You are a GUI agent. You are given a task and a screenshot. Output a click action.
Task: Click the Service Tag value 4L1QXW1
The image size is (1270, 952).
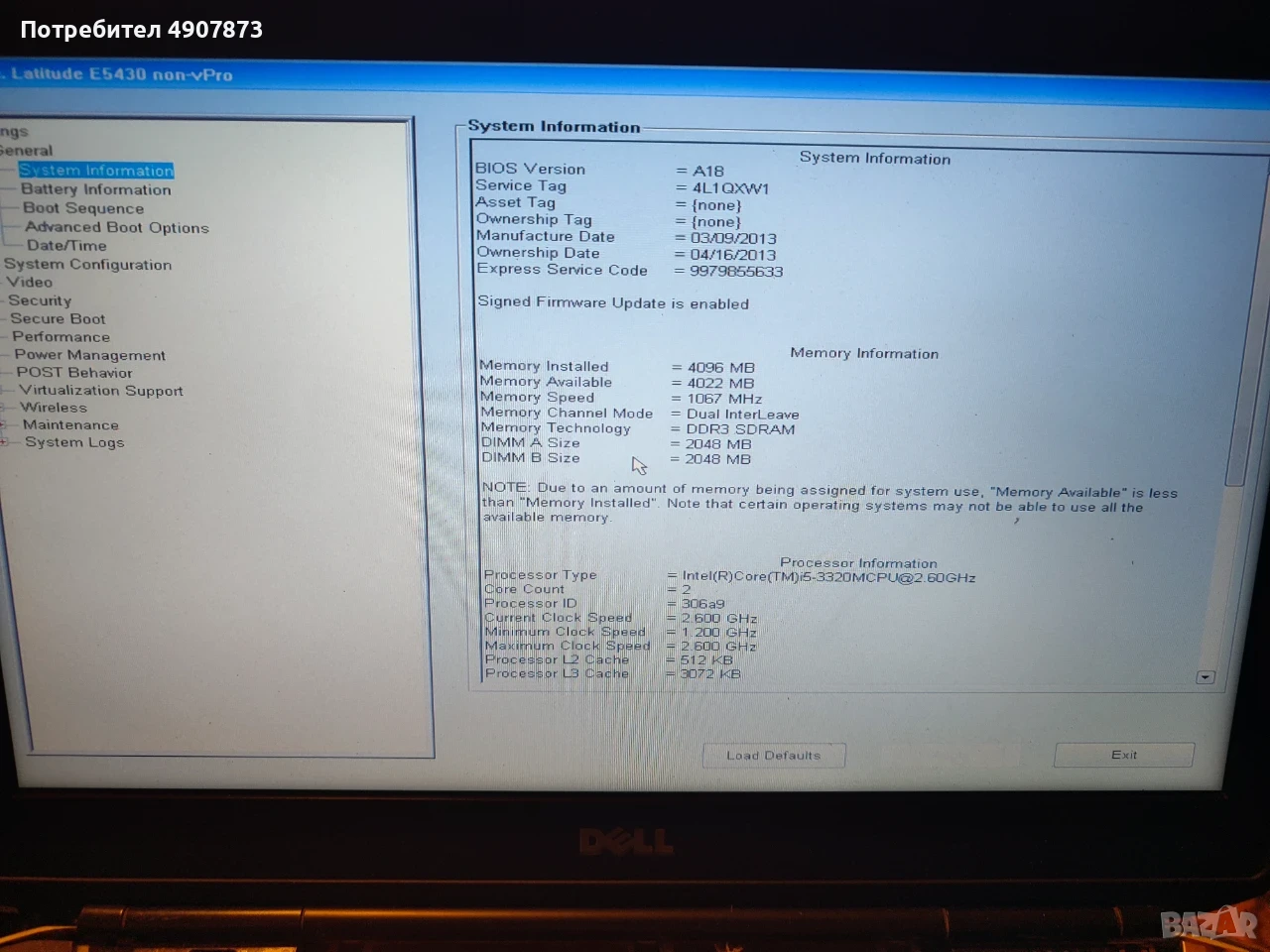pos(730,188)
